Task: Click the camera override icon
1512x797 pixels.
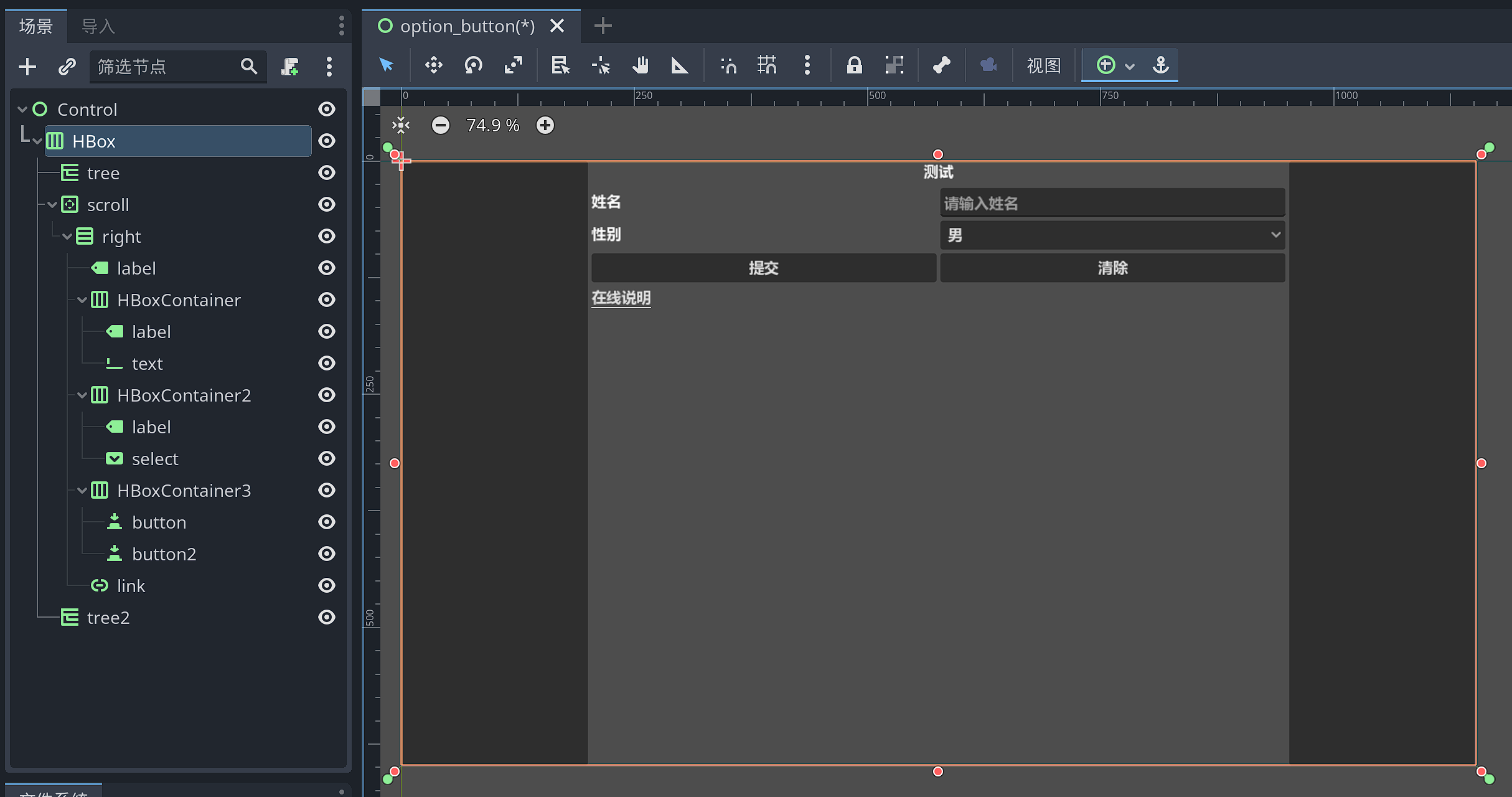Action: coord(988,65)
